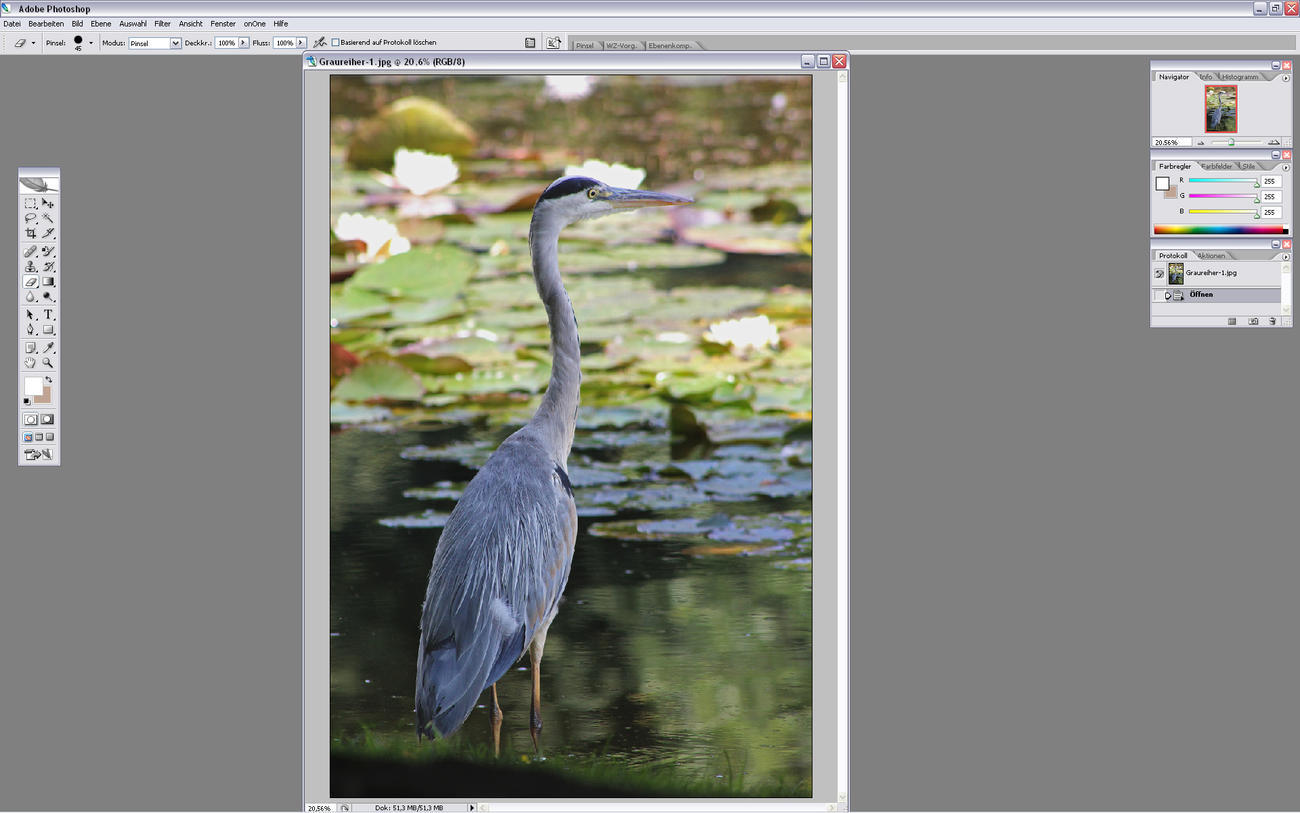The height and width of the screenshot is (813, 1300).
Task: Enable airbrush mode in options bar
Action: point(319,43)
